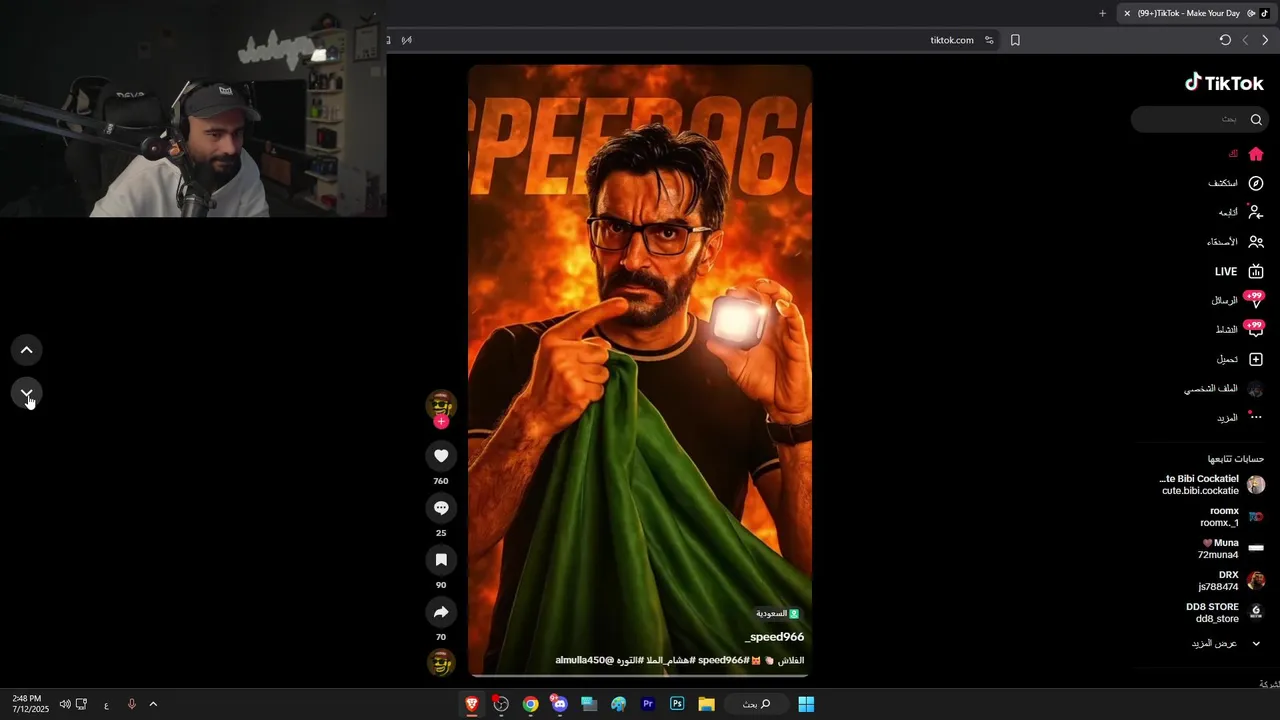
Task: Follow the creator with the red plus
Action: pos(441,422)
